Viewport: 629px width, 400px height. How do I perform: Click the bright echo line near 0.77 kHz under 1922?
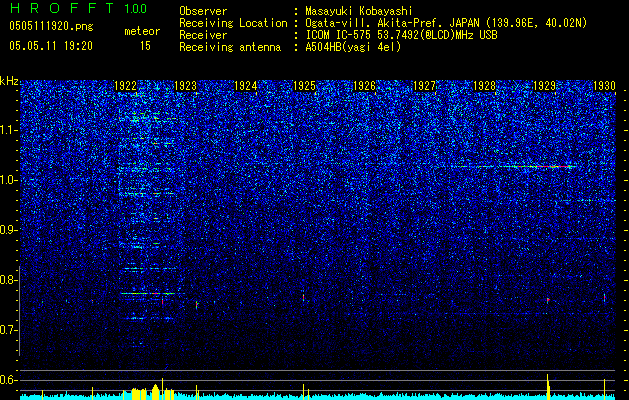(x=148, y=293)
